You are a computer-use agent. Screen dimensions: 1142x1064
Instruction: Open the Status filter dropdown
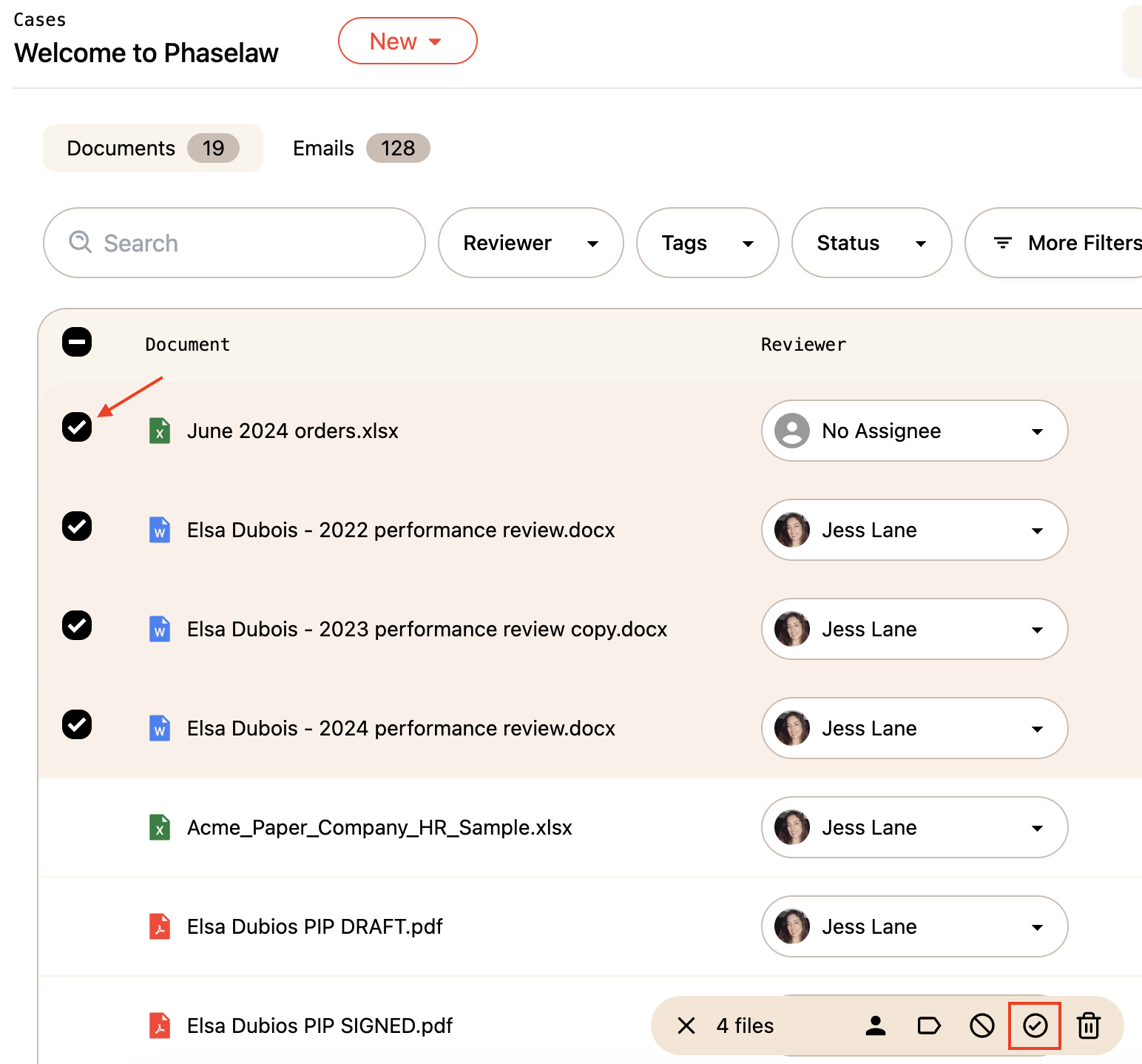point(872,243)
